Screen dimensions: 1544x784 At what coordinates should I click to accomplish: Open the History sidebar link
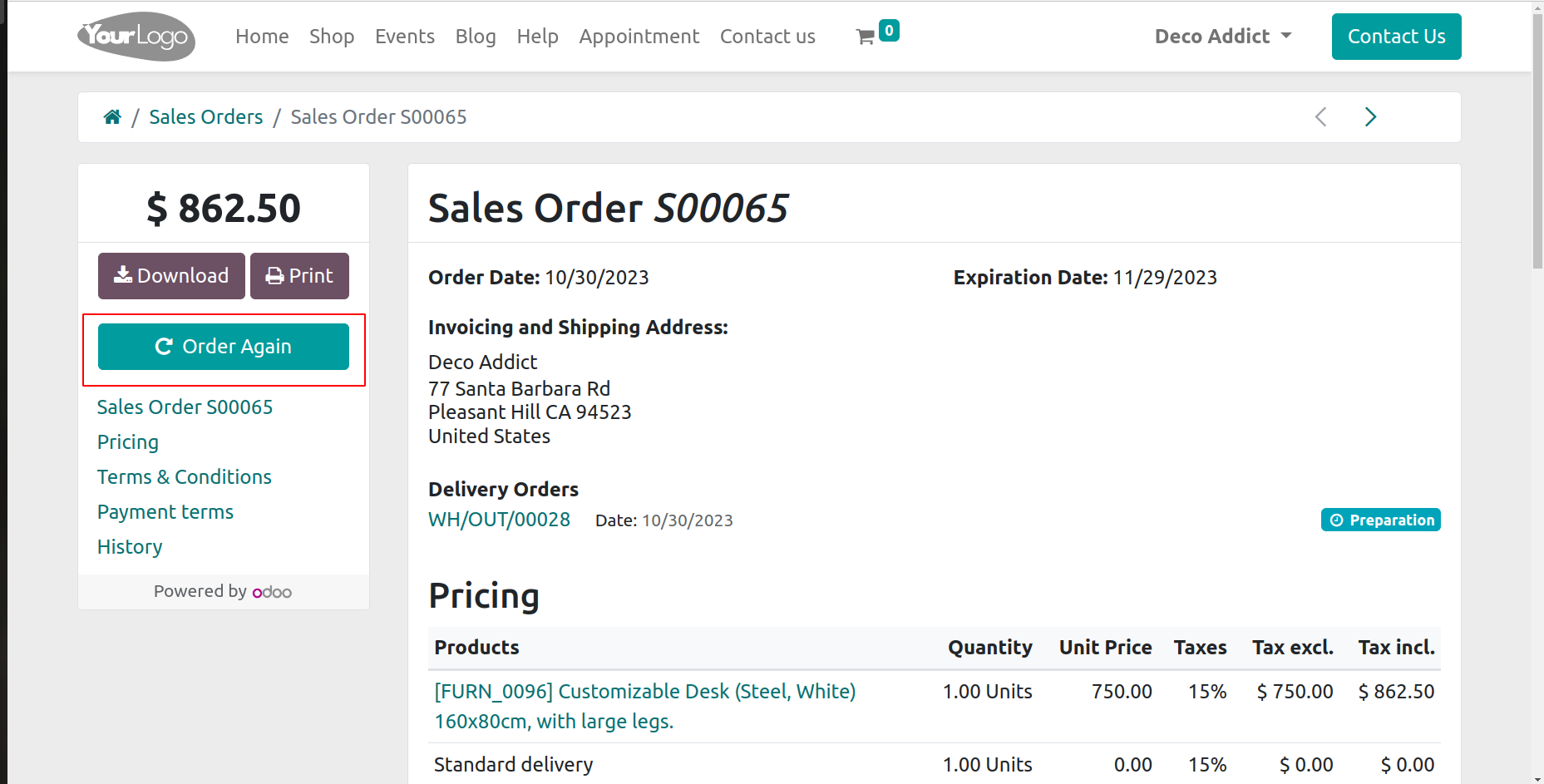pos(130,547)
